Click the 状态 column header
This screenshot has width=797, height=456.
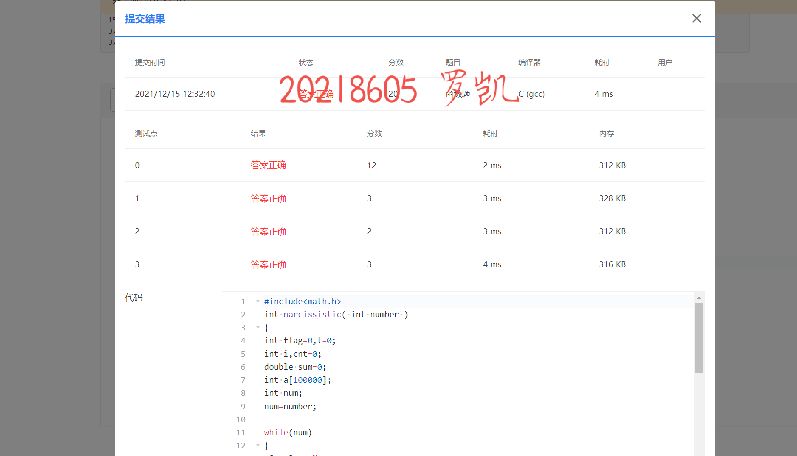coord(306,63)
